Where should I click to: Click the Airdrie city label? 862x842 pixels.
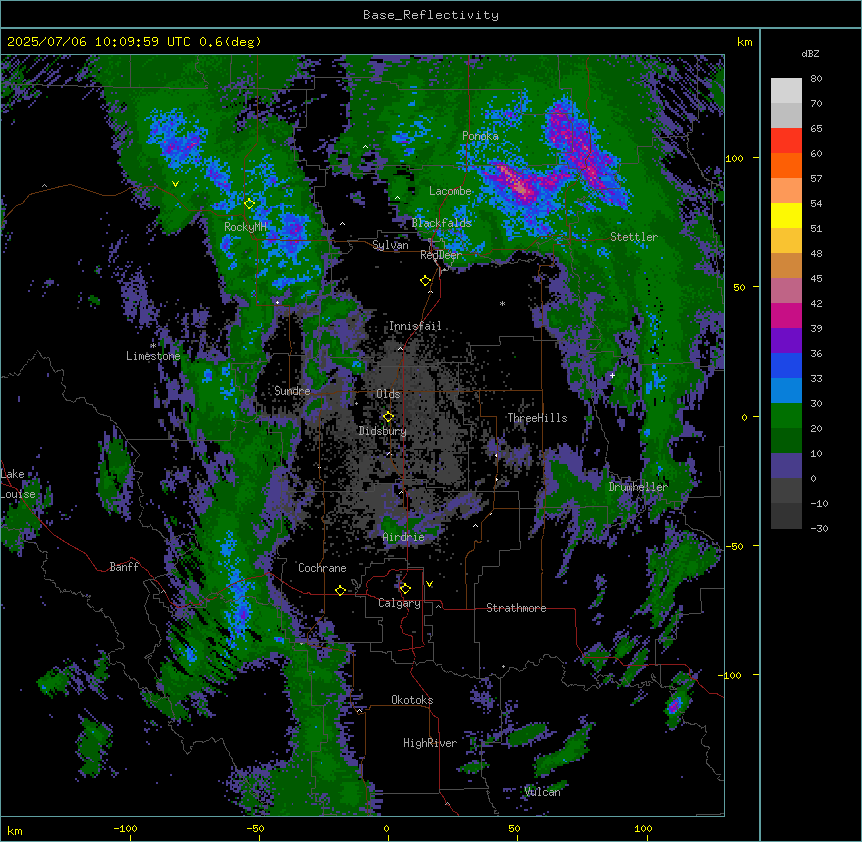pyautogui.click(x=404, y=537)
